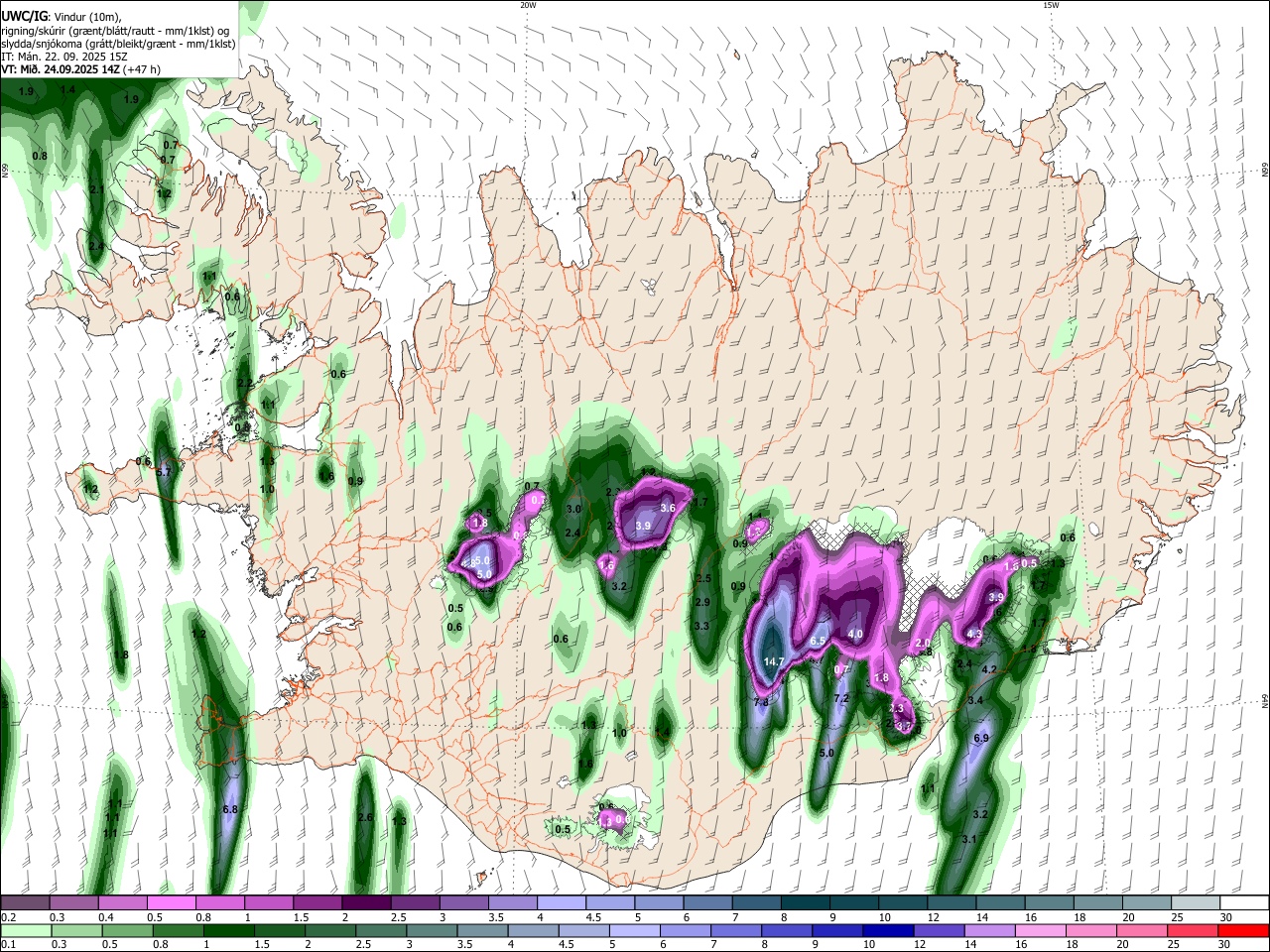Click the 6.8 rain value near the southwest peninsula

pyautogui.click(x=230, y=810)
